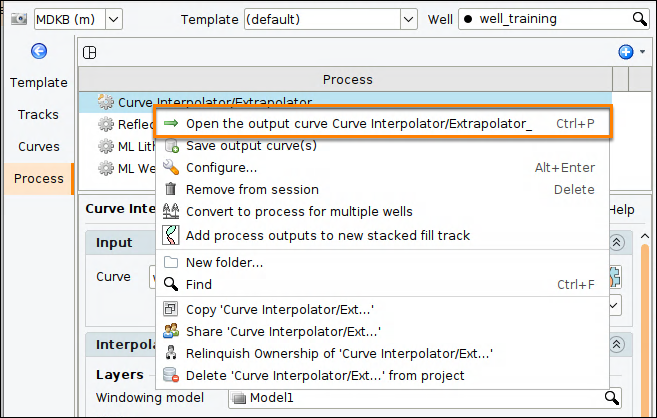Switch to the Curves sidebar tab
The image size is (657, 418).
pyautogui.click(x=39, y=147)
